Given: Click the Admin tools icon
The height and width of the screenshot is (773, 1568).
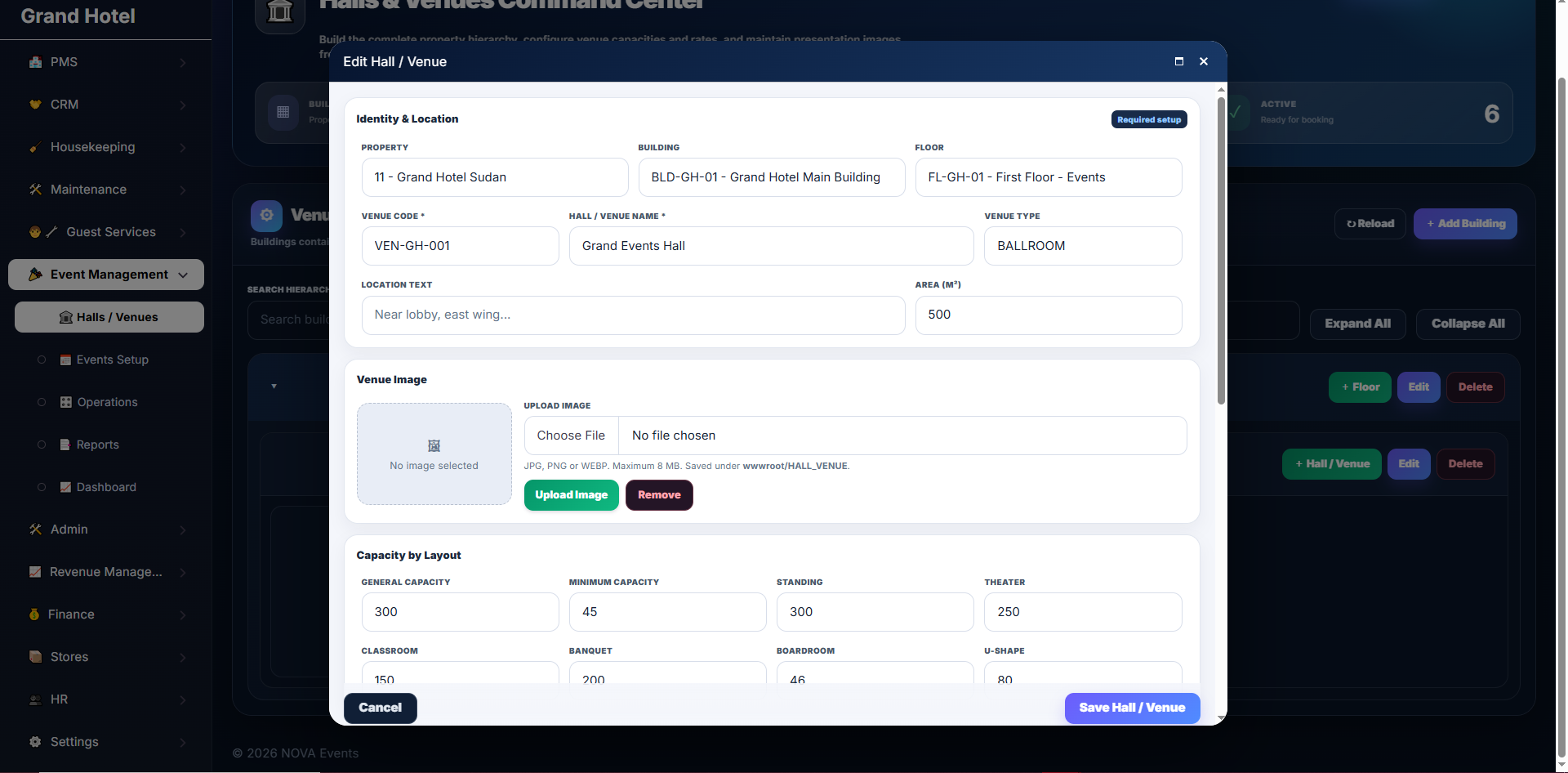Looking at the screenshot, I should pos(35,529).
